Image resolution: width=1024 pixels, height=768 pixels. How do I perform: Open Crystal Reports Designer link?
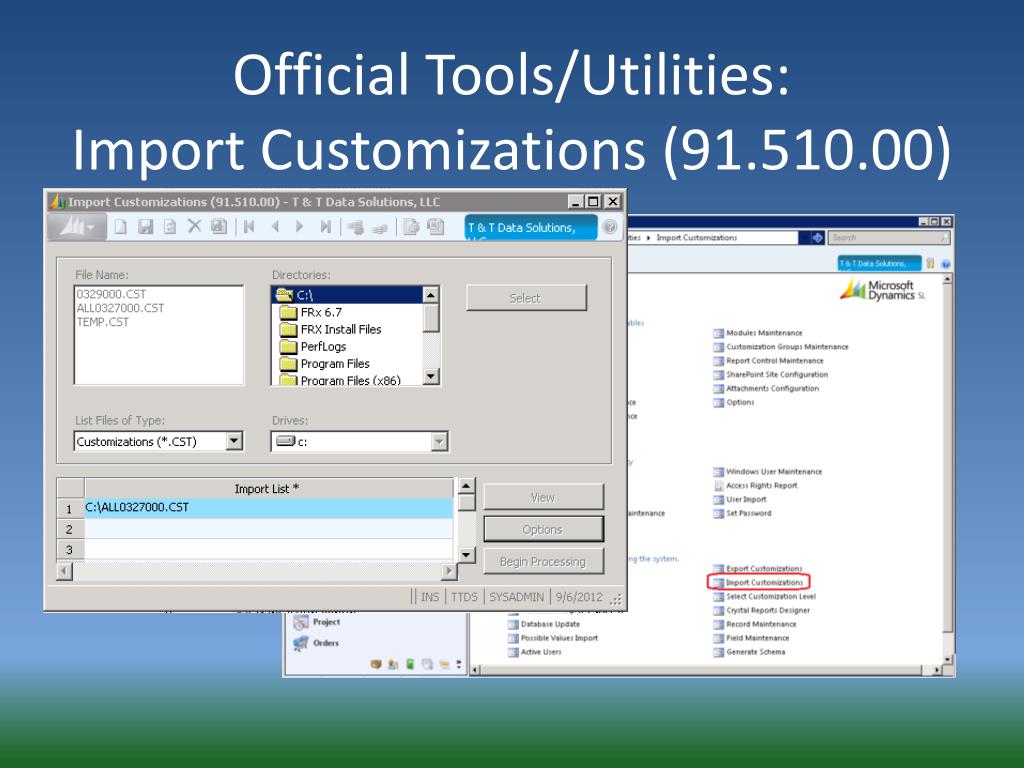pyautogui.click(x=761, y=611)
